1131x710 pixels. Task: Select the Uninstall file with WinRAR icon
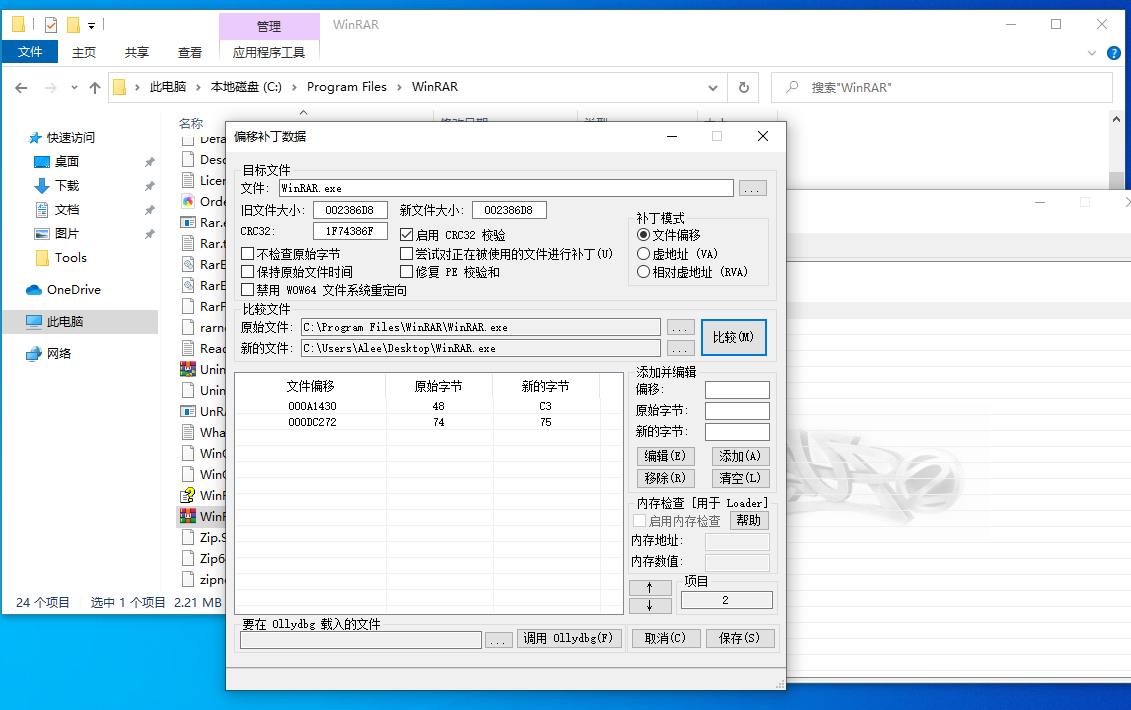[x=188, y=369]
